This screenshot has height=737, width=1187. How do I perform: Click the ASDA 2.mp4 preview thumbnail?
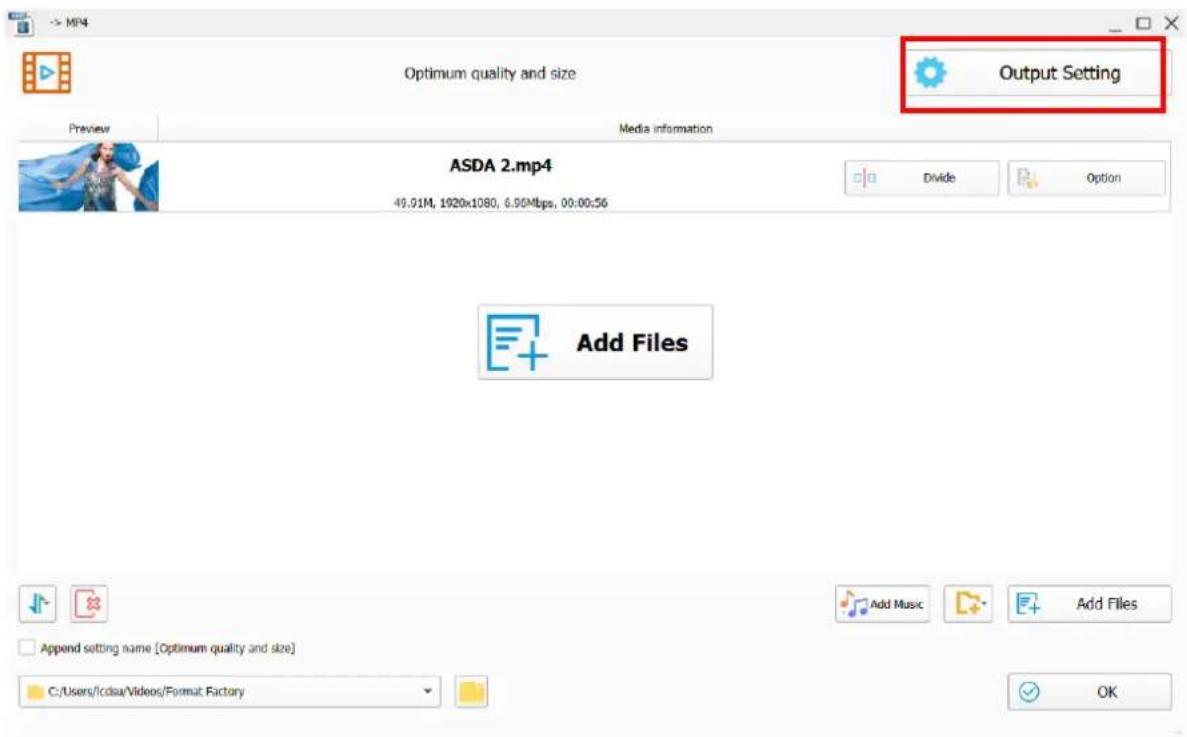(89, 177)
